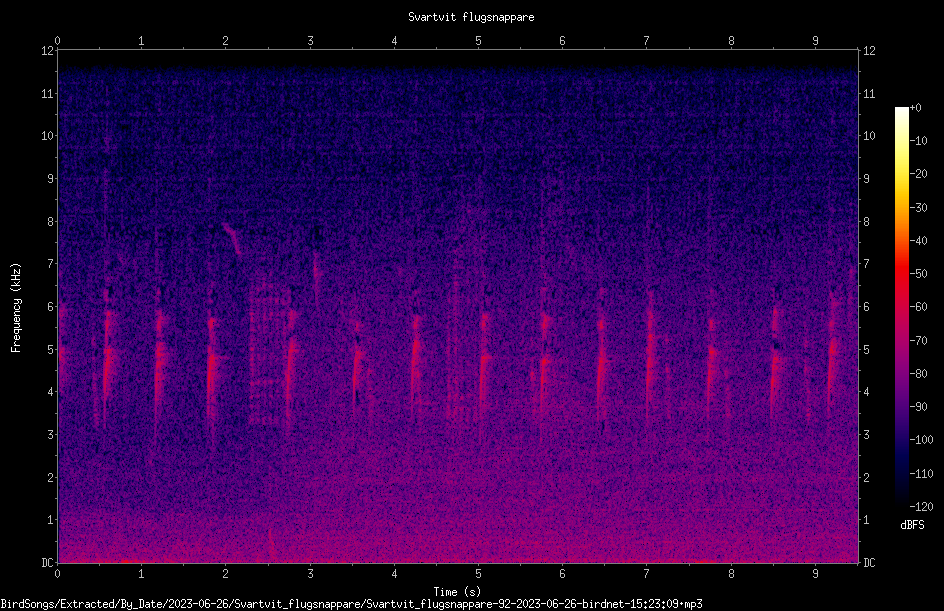Click the '12' tick on the left frequency axis

pos(47,51)
